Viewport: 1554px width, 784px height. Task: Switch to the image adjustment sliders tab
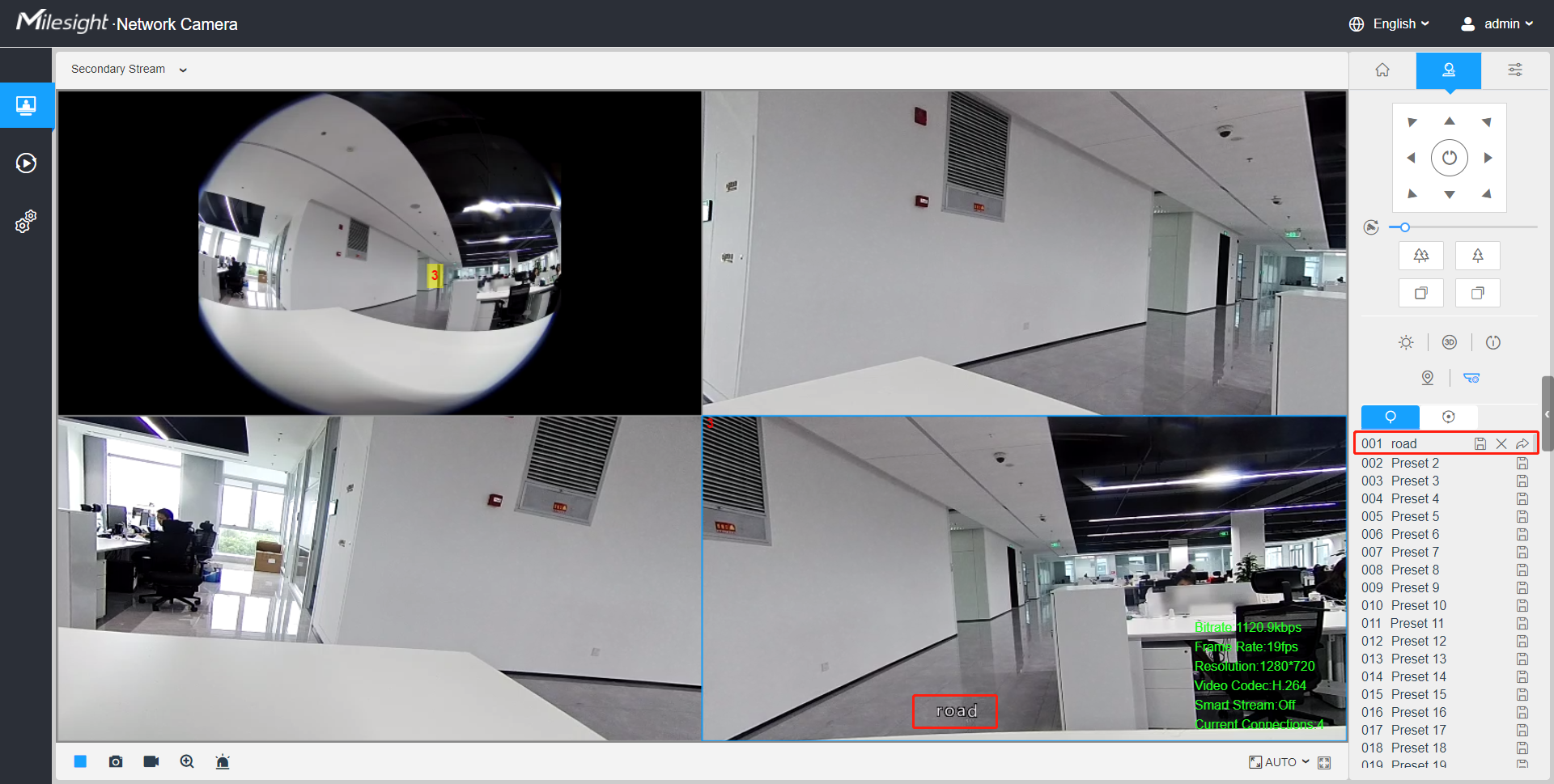click(1515, 70)
